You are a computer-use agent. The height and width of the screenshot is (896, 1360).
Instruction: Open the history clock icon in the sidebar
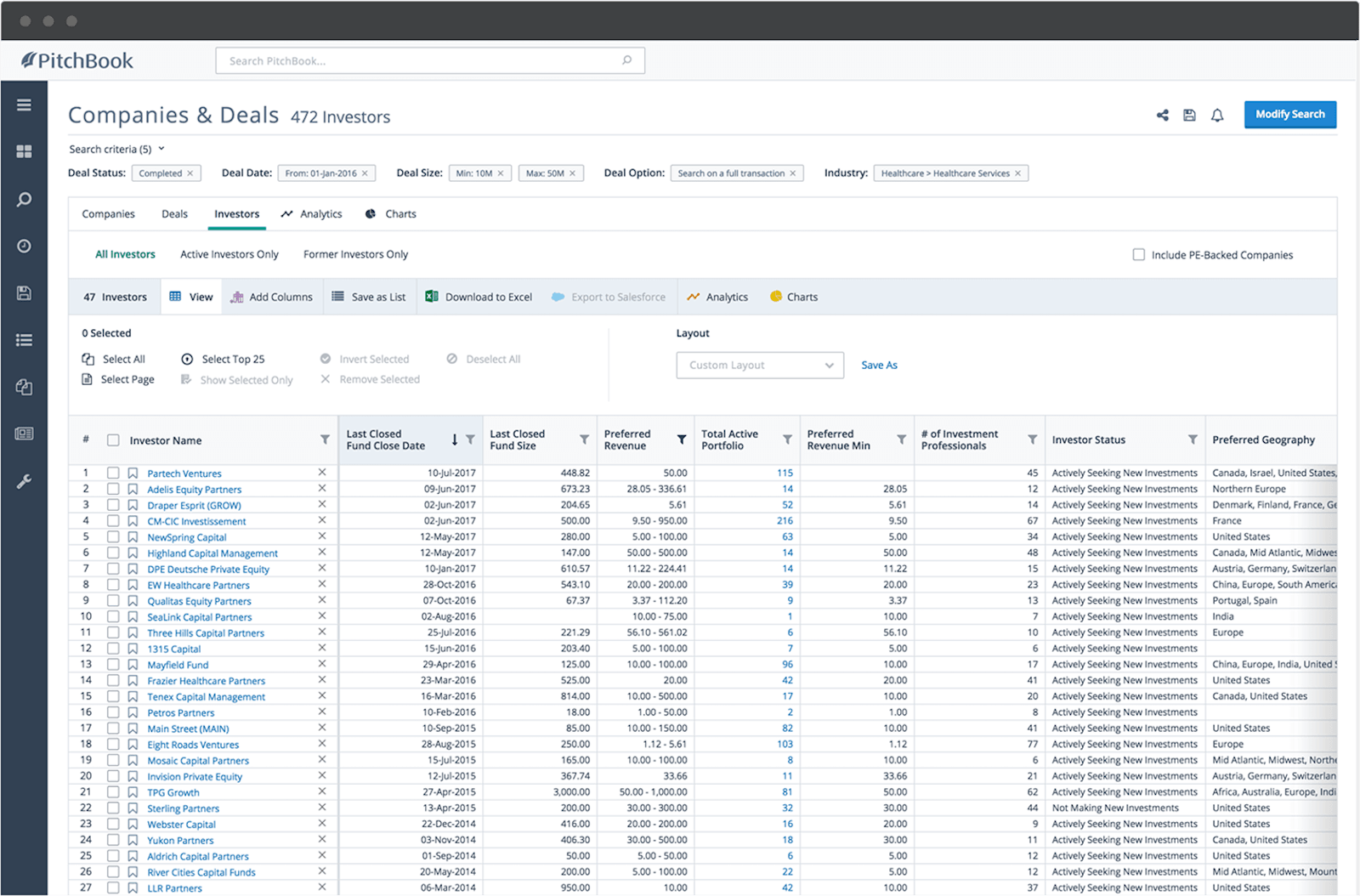pos(24,246)
